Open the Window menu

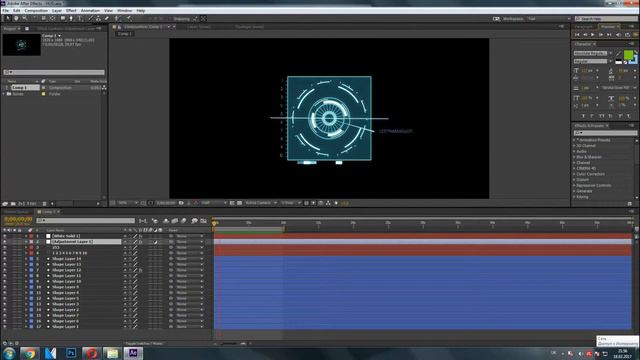(124, 11)
